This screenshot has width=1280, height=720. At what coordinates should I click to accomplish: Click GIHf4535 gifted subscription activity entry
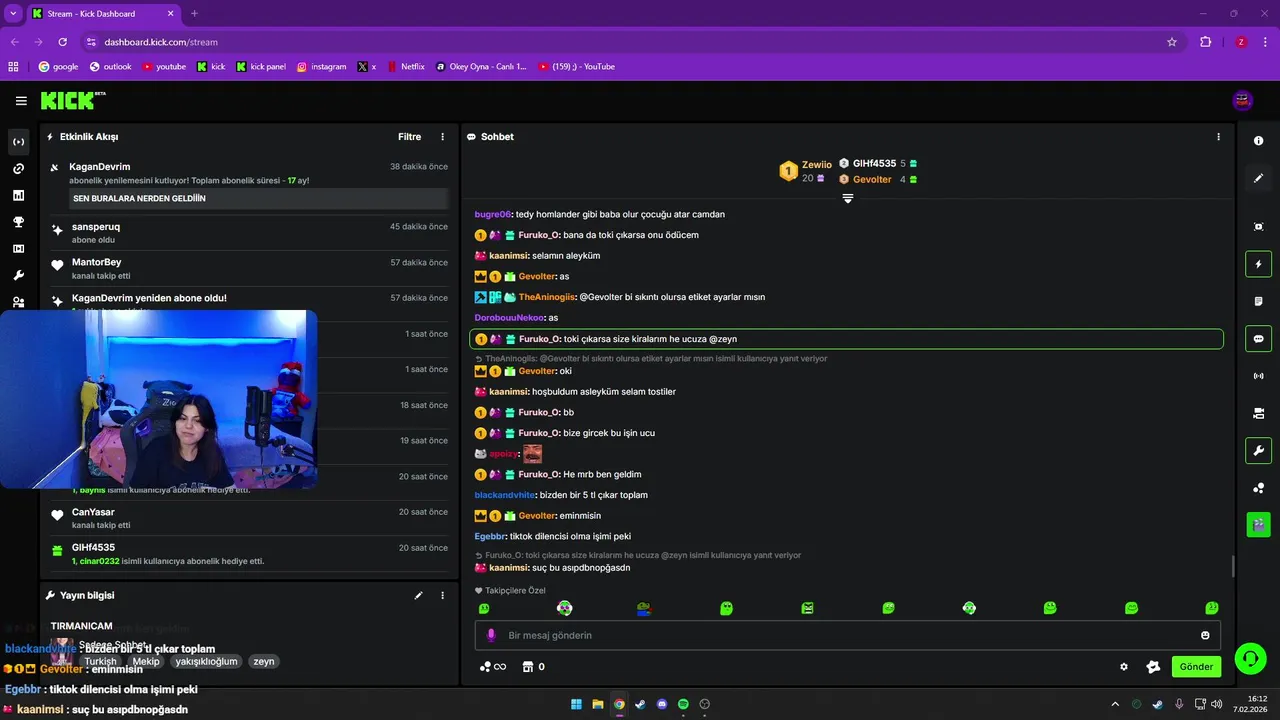pyautogui.click(x=248, y=554)
